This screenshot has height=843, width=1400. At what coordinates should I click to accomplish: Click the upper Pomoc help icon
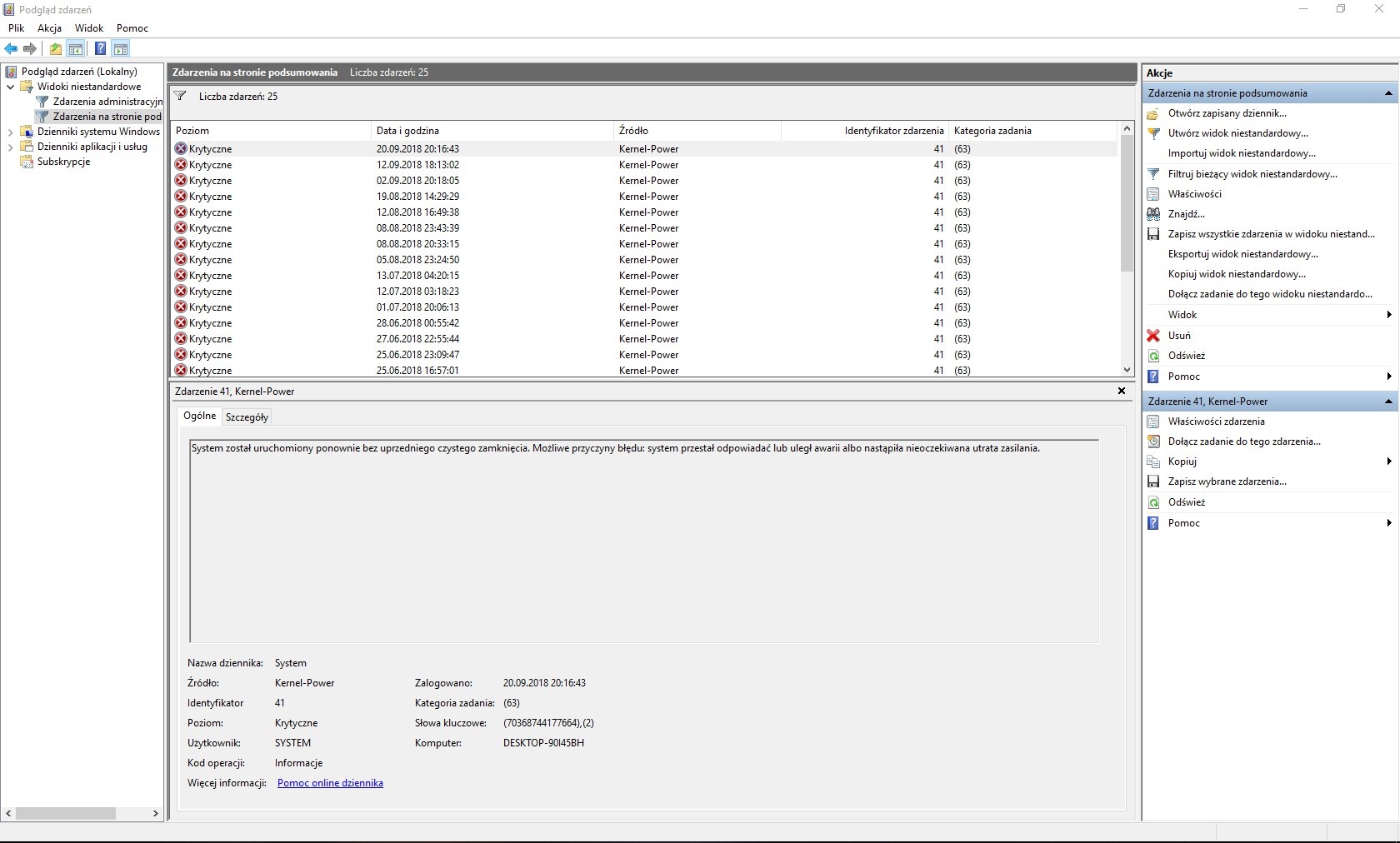coord(1153,377)
